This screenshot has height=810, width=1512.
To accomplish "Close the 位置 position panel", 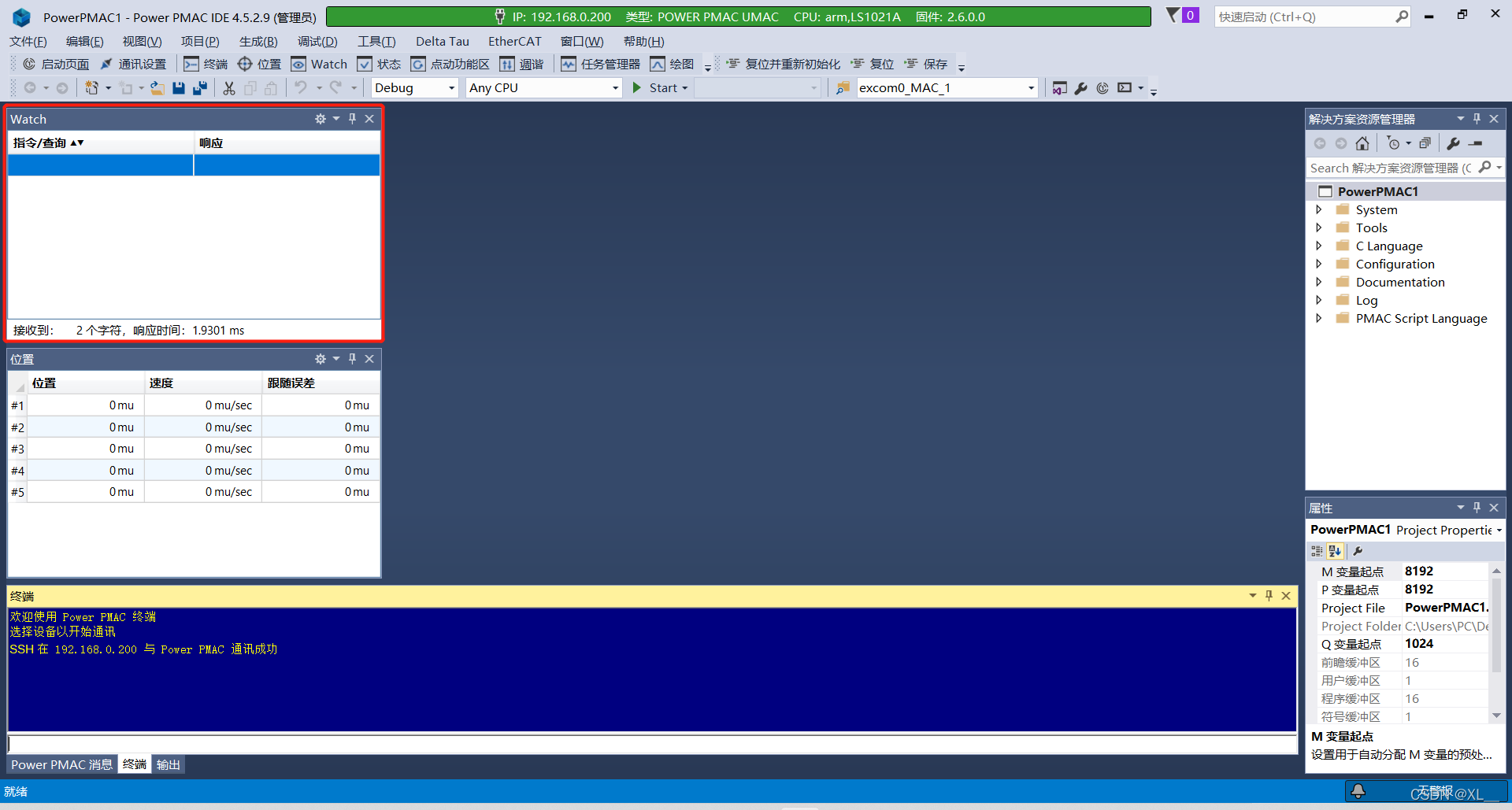I will 369,359.
